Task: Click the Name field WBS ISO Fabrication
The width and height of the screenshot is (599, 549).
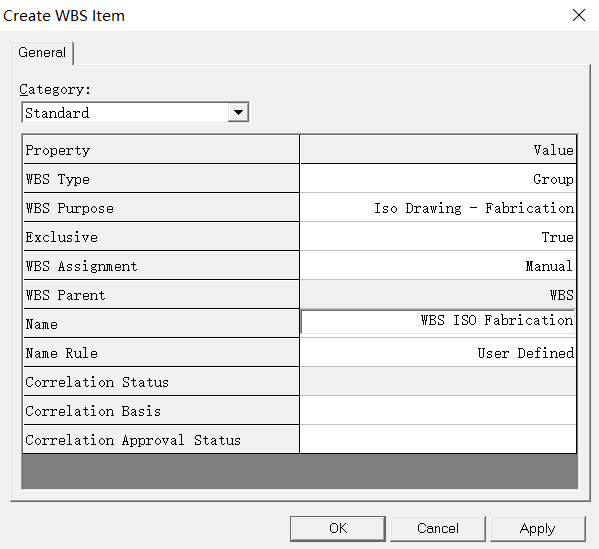Action: pos(438,322)
